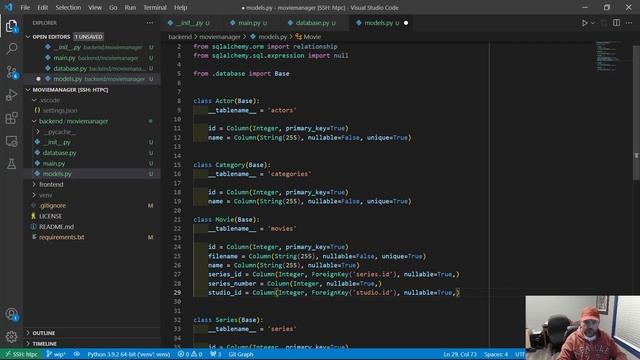Open database.py in the file tree
The height and width of the screenshot is (360, 640).
[60, 153]
